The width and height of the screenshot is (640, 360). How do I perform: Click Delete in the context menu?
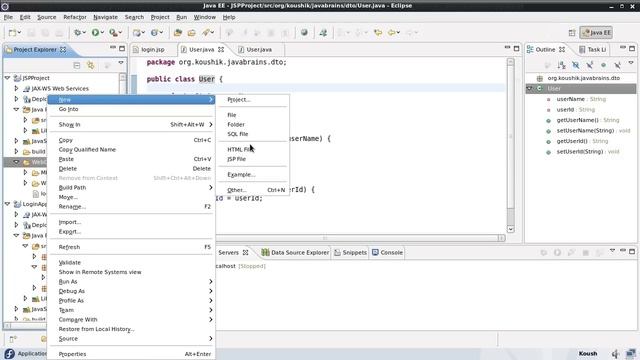(x=131, y=169)
